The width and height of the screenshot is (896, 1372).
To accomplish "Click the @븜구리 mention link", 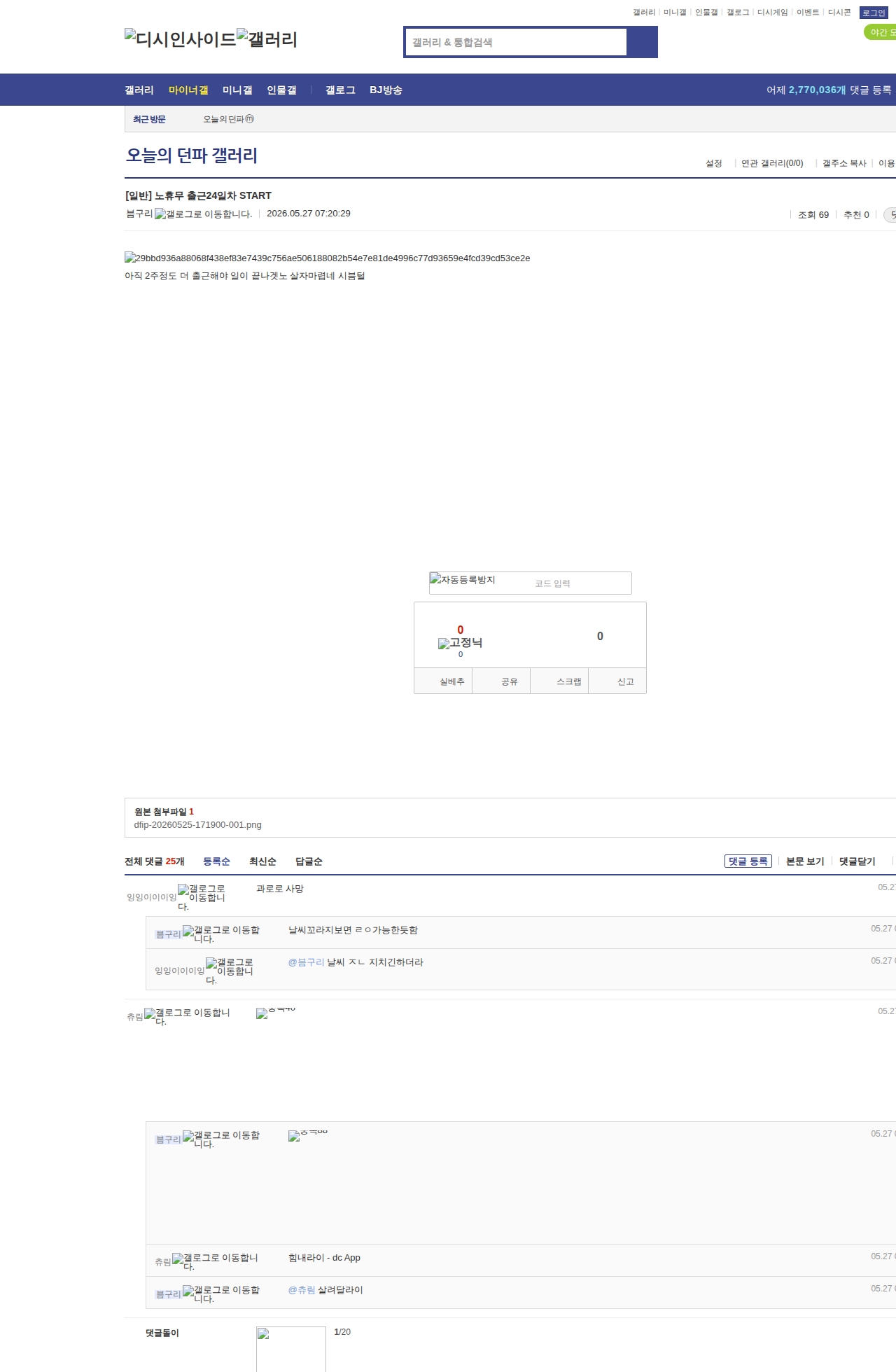I will [x=306, y=962].
